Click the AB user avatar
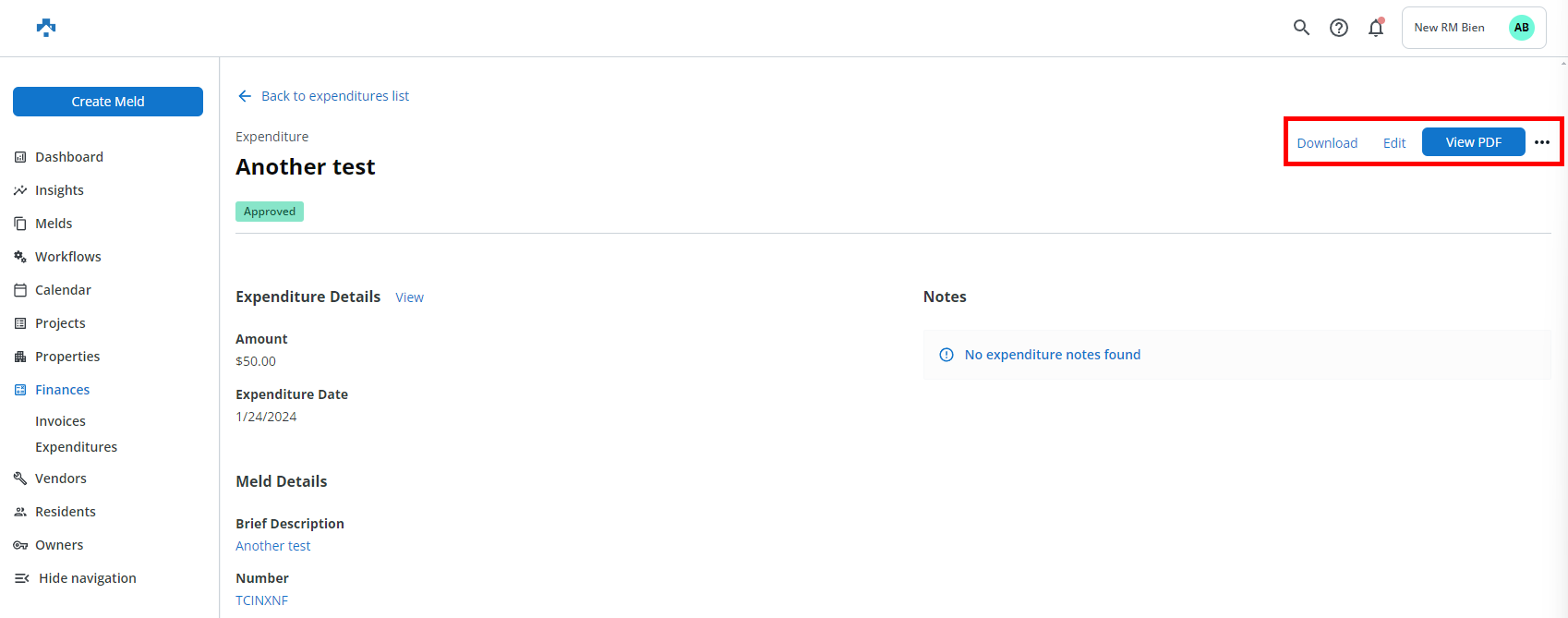The height and width of the screenshot is (618, 1568). [1521, 28]
